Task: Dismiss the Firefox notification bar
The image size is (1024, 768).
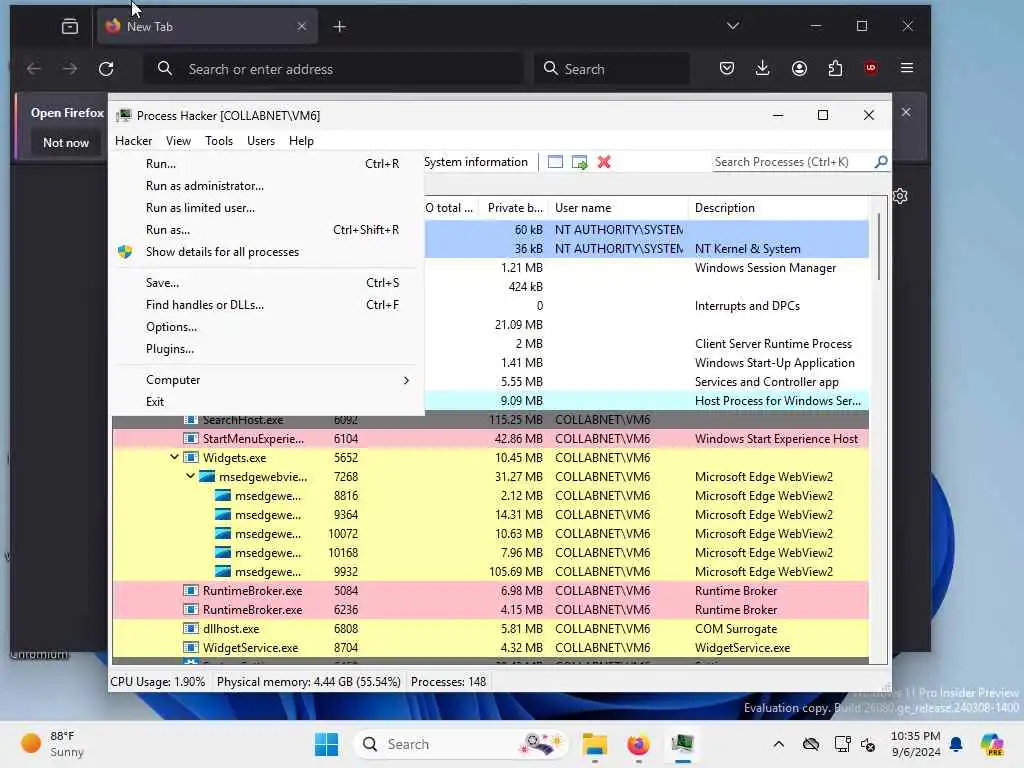Action: pyautogui.click(x=906, y=112)
